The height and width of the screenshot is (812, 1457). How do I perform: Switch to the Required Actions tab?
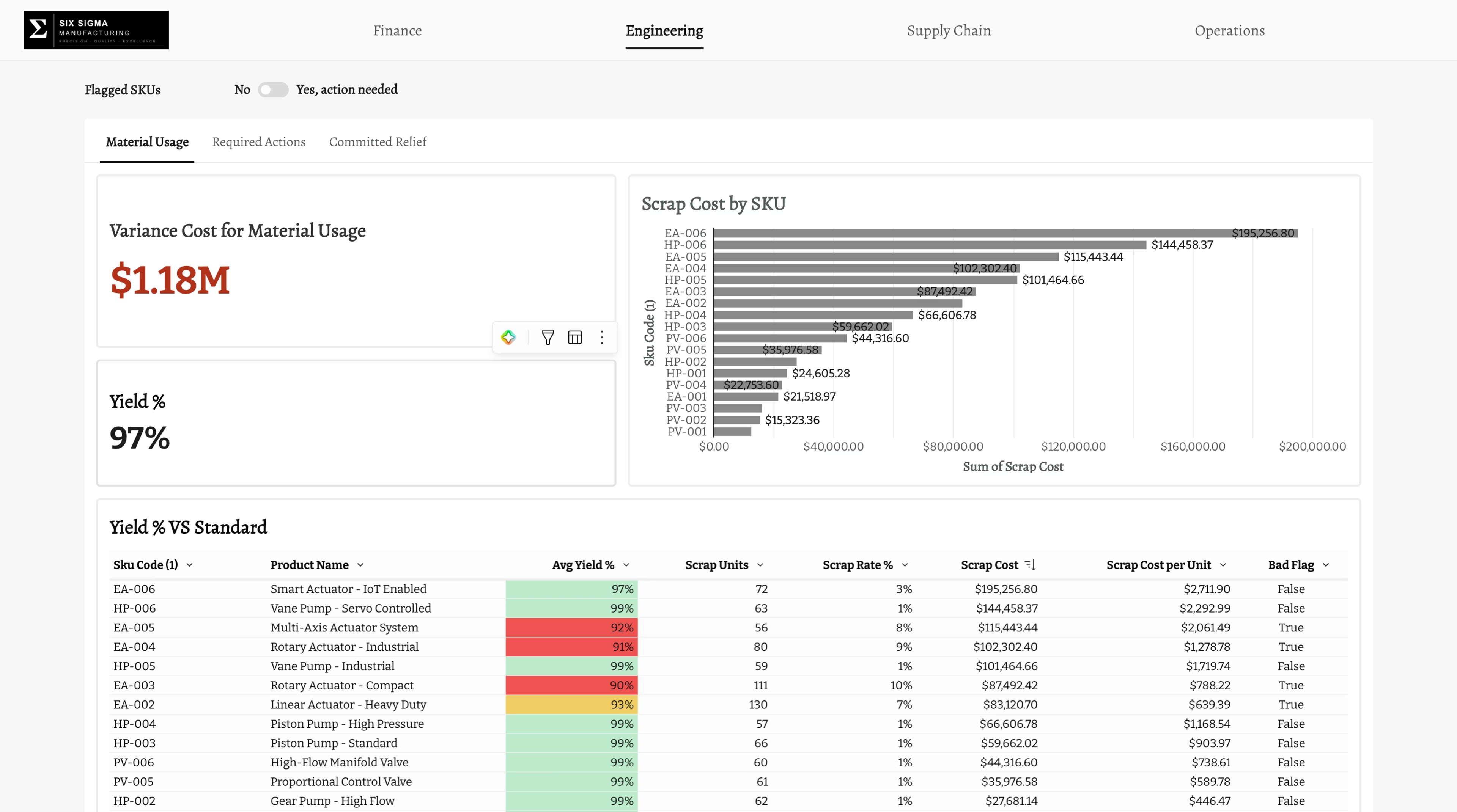point(258,142)
